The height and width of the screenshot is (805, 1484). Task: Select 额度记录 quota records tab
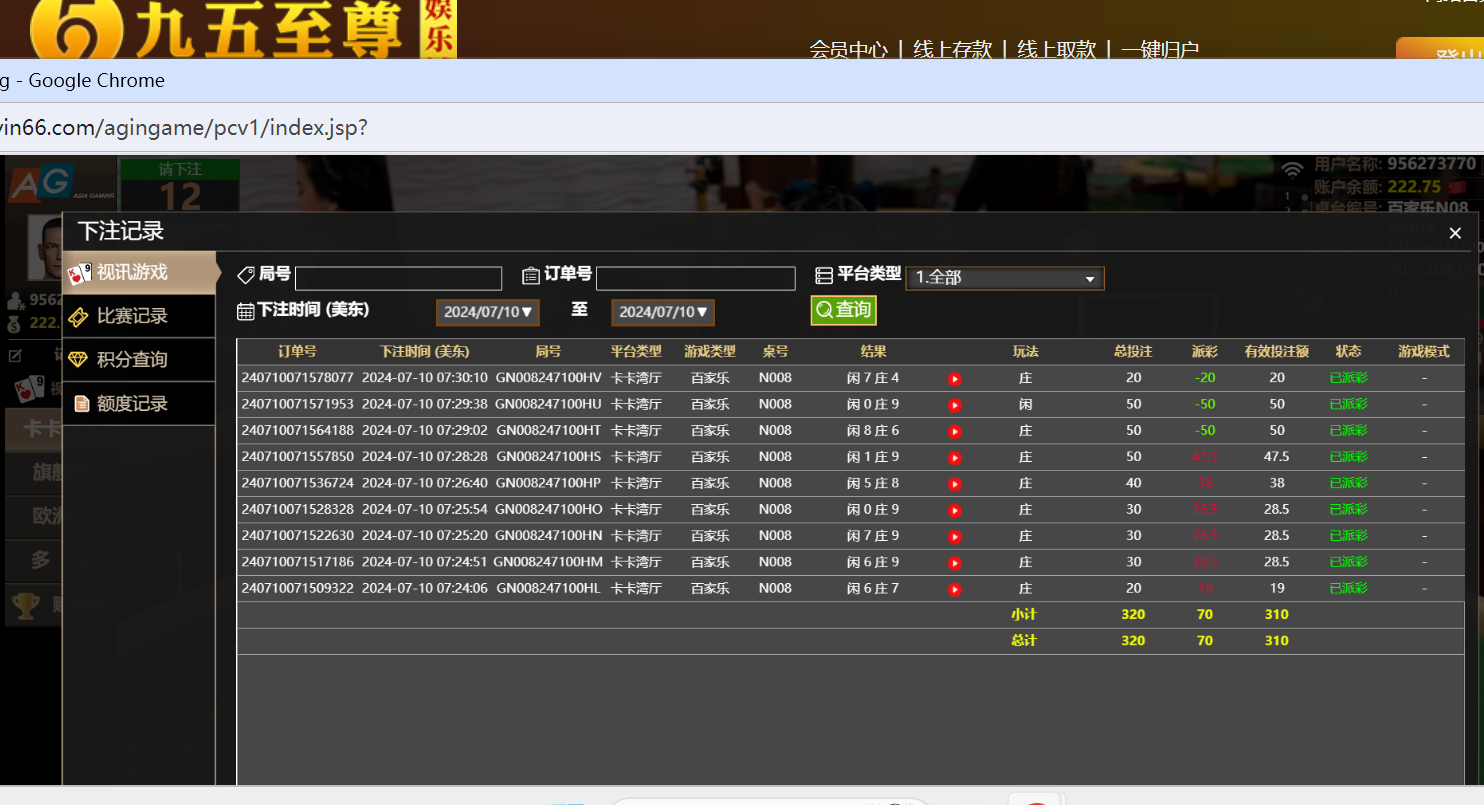139,404
